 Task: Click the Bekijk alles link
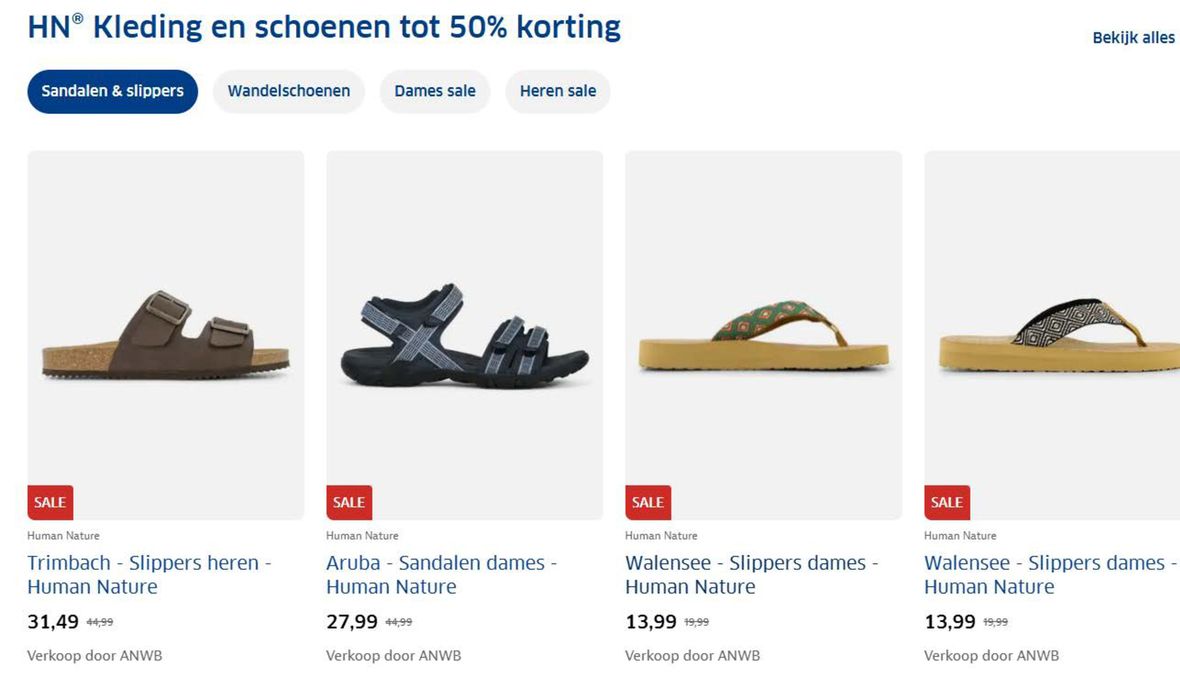click(1133, 38)
